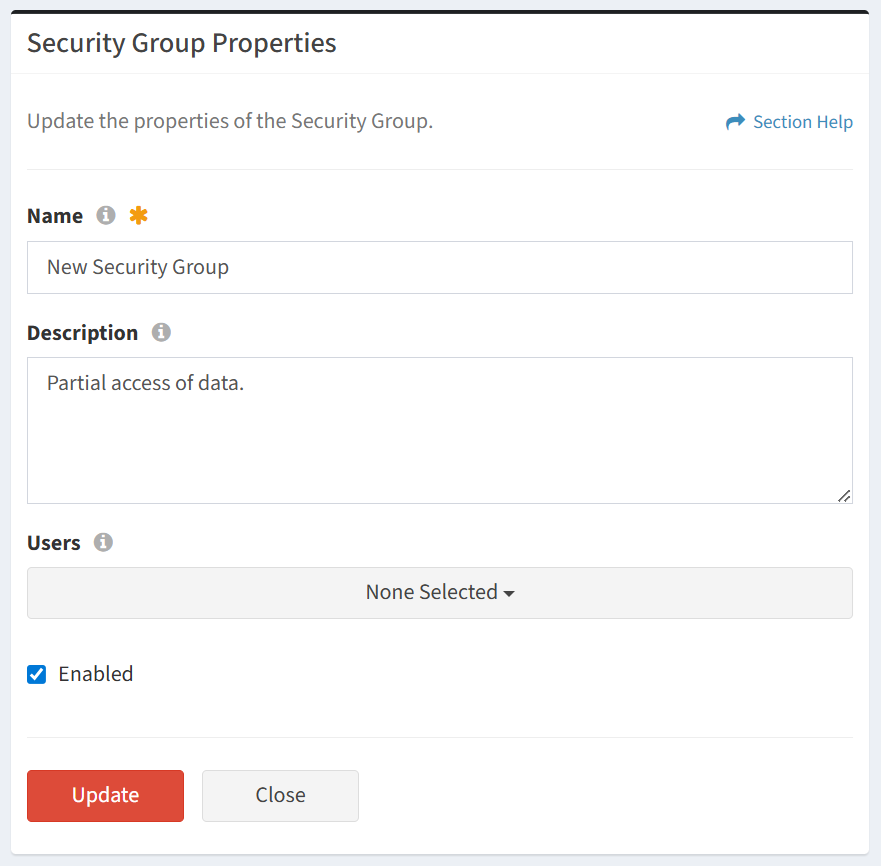Image resolution: width=881 pixels, height=866 pixels.
Task: Click the Name field label
Action: 55,216
